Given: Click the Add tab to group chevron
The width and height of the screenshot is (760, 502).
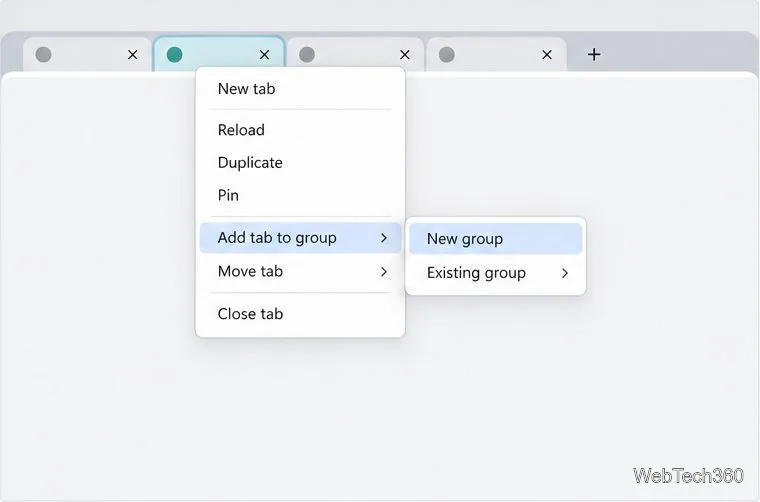Looking at the screenshot, I should click(384, 238).
